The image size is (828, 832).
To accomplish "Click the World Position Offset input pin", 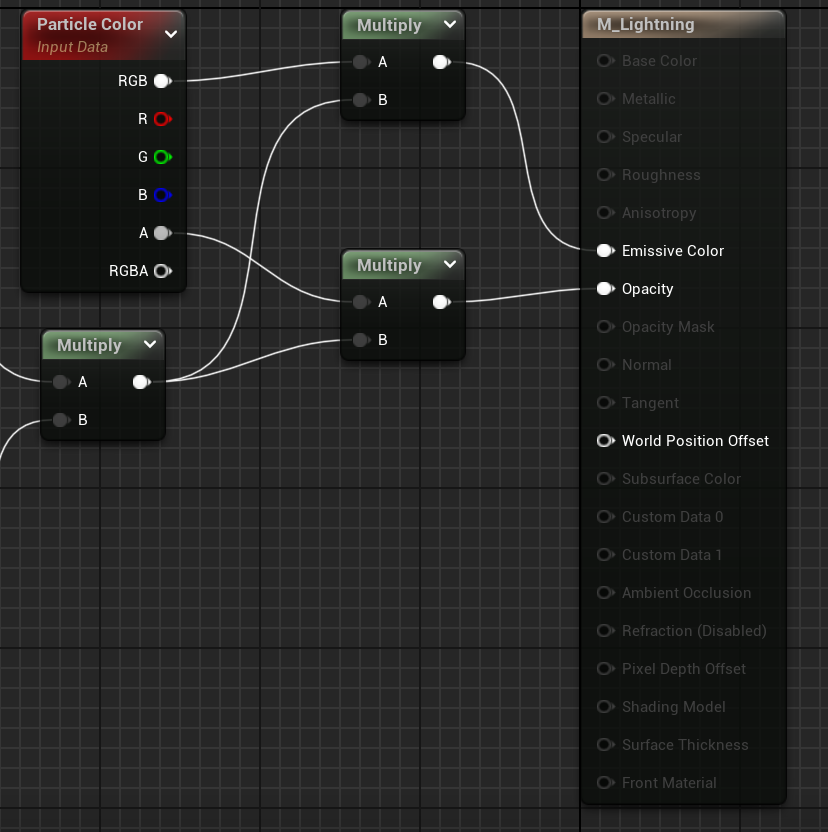I will [x=604, y=441].
